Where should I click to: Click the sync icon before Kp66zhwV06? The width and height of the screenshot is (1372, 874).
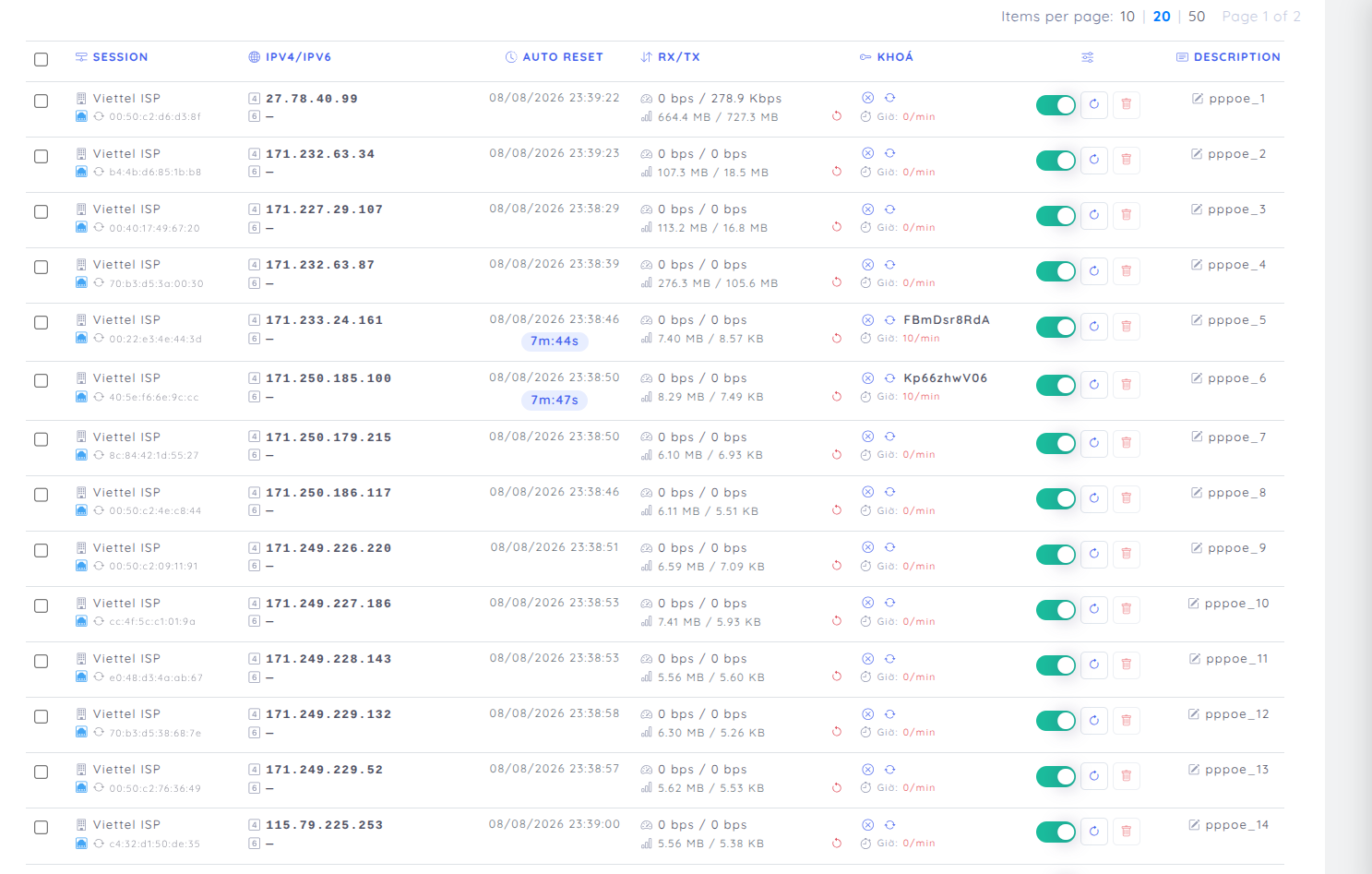[890, 378]
